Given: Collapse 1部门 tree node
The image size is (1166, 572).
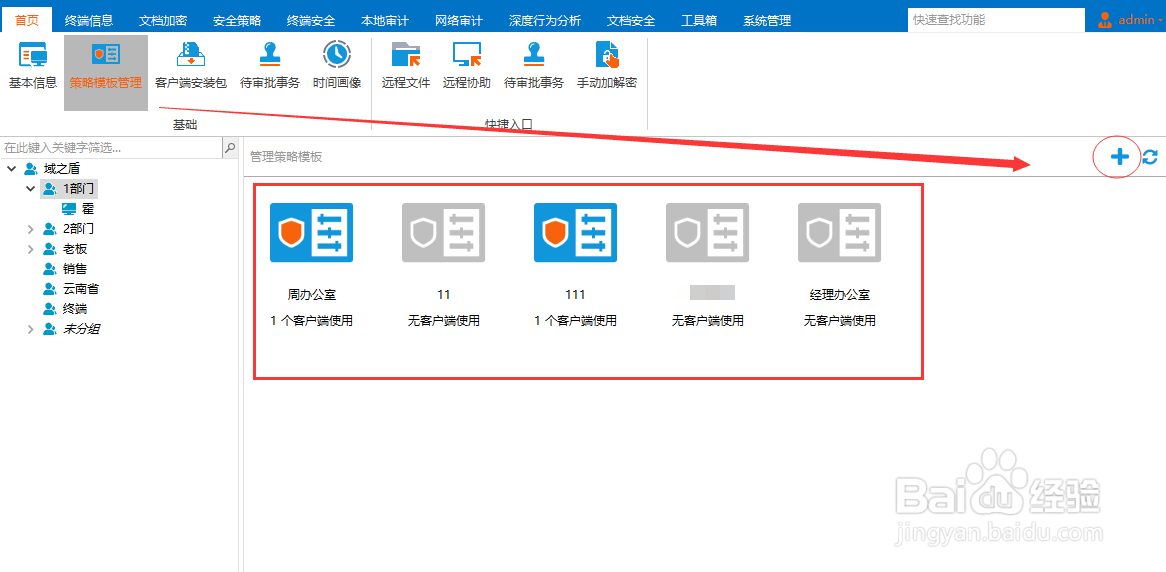Looking at the screenshot, I should click(30, 189).
